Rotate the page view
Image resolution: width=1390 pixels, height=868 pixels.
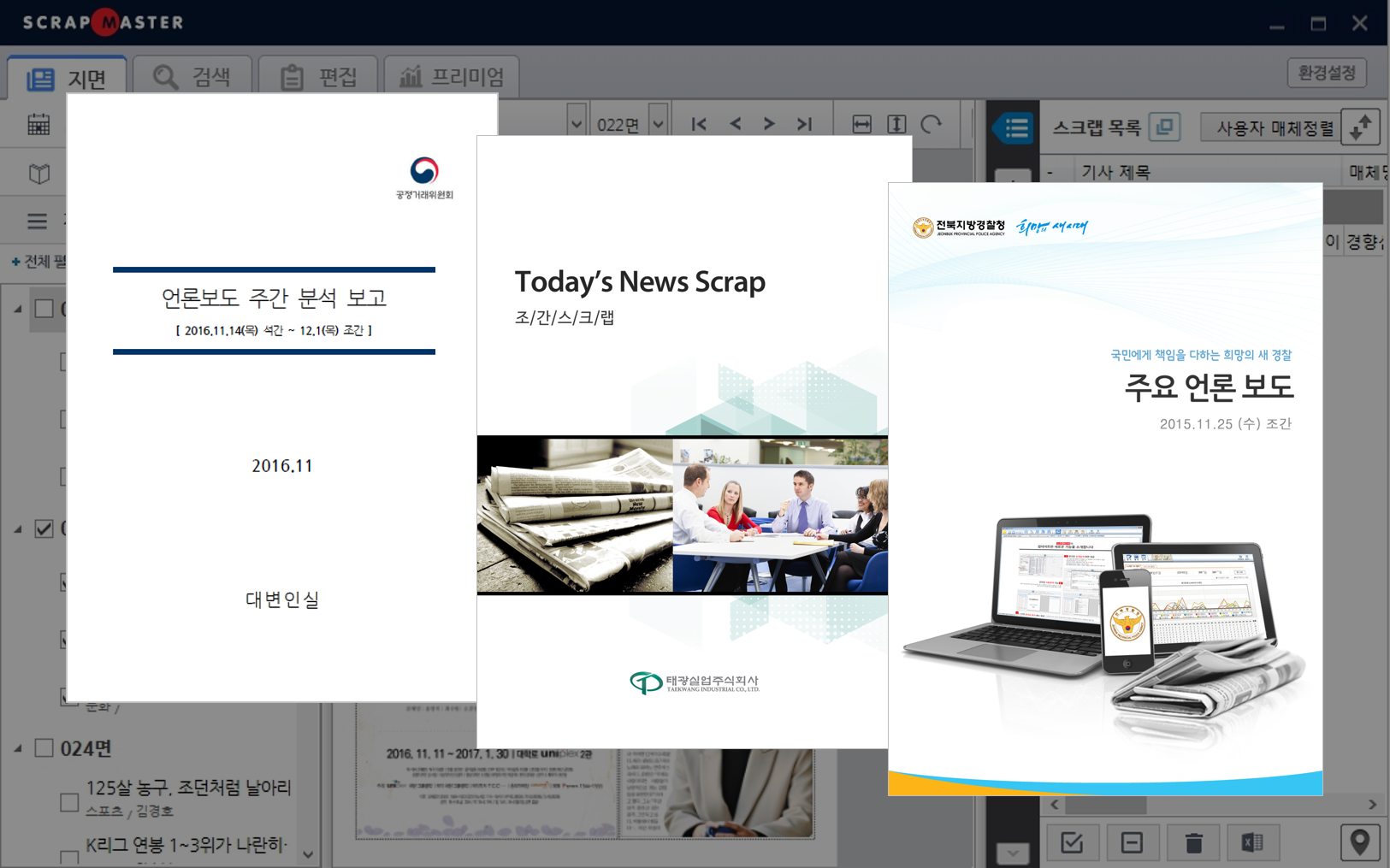click(x=932, y=124)
